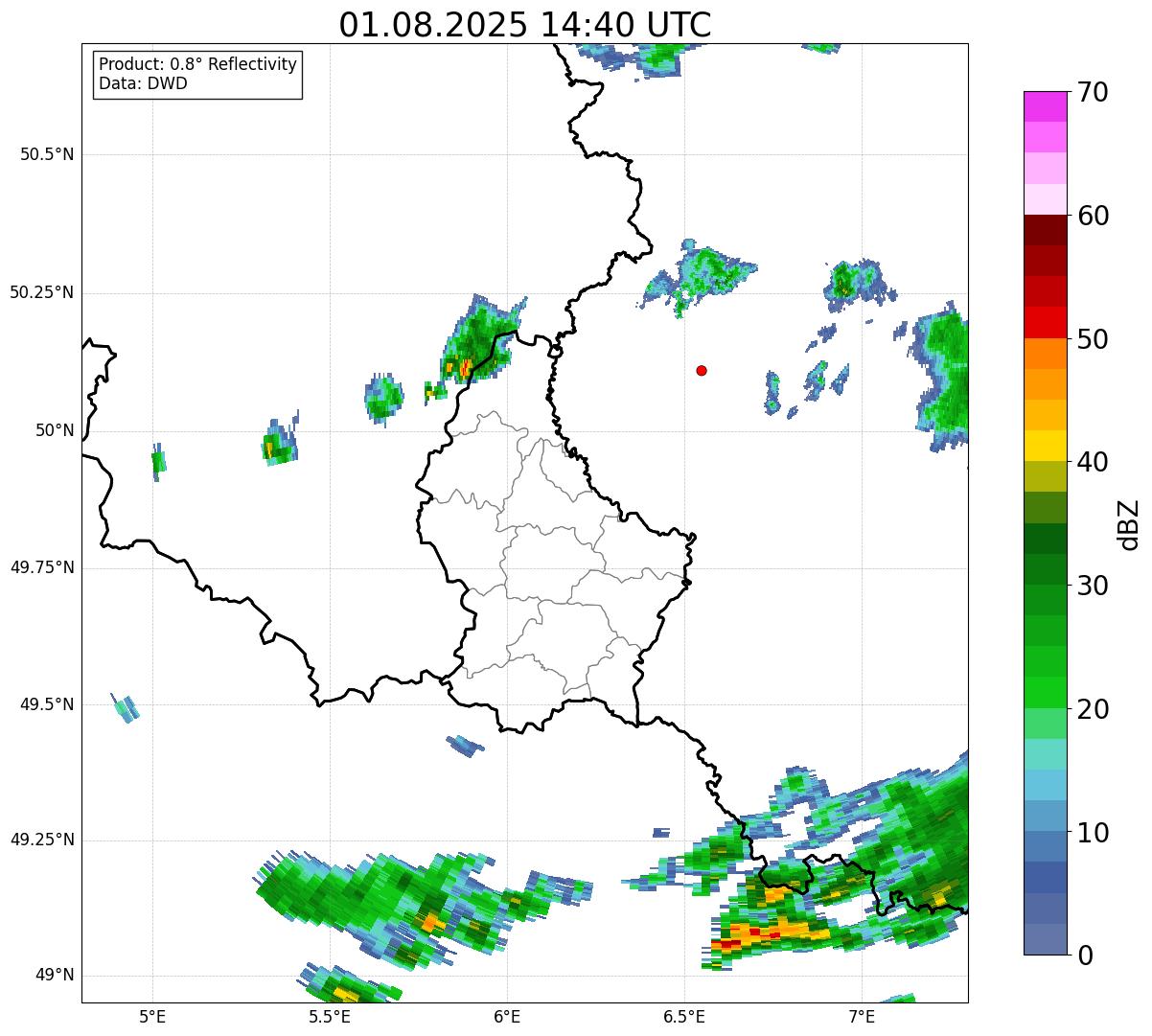1152x1036 pixels.
Task: Click the 6°E longitude label
Action: [x=507, y=1018]
